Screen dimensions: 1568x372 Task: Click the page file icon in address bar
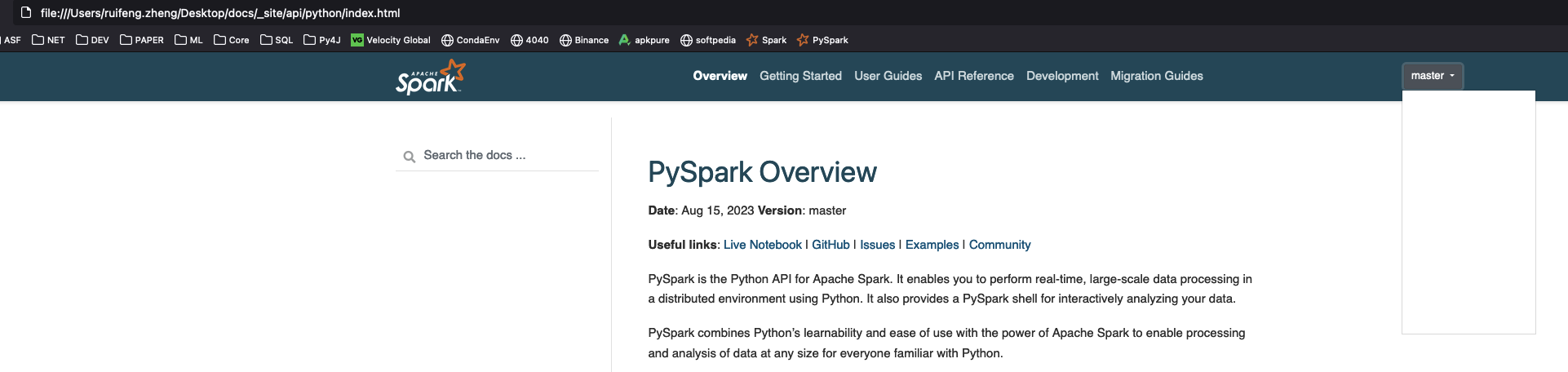pos(26,12)
